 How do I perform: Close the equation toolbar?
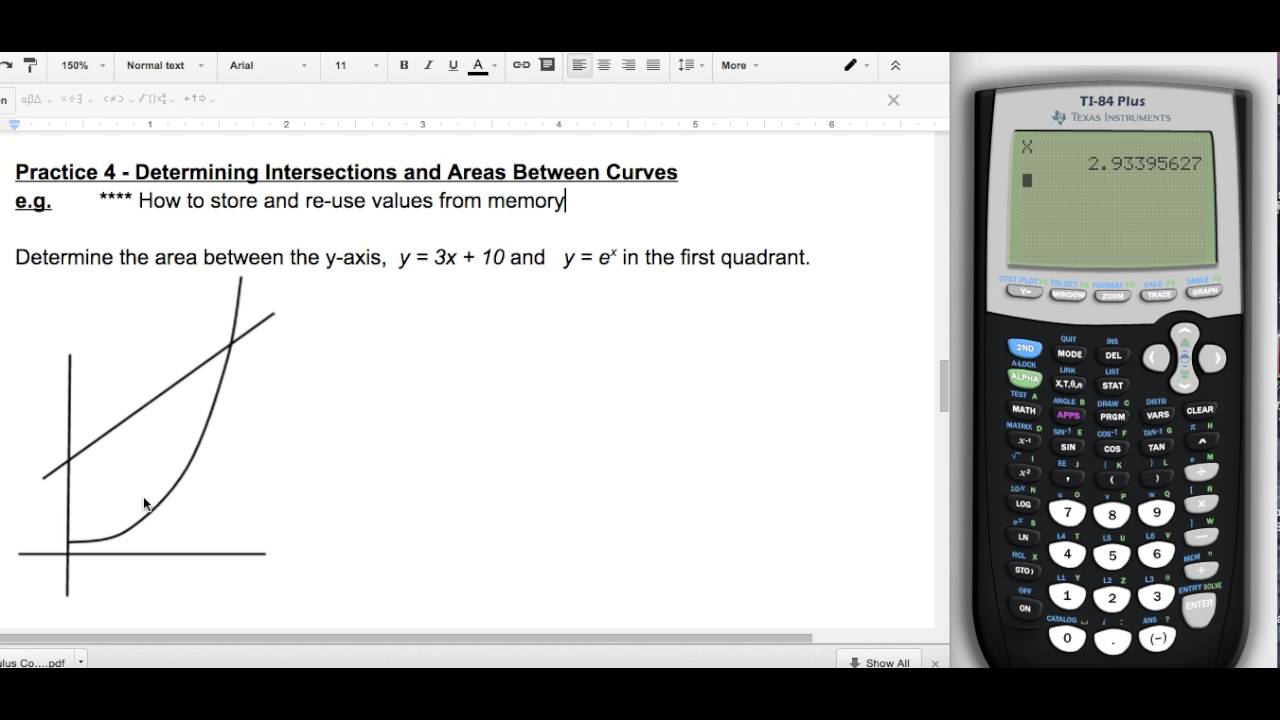[x=894, y=100]
